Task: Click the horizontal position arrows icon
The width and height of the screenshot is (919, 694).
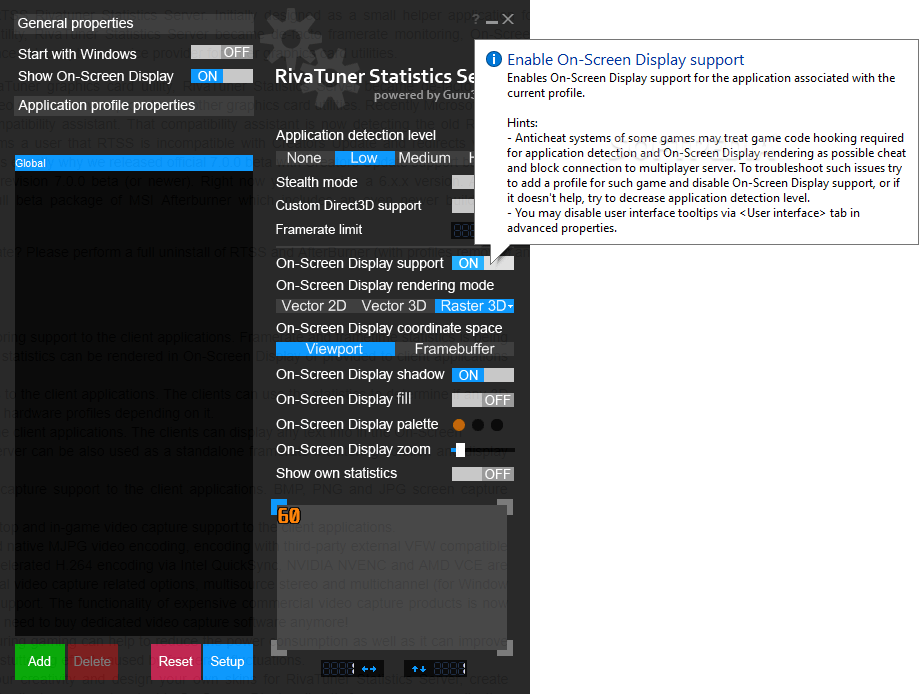Action: point(369,669)
